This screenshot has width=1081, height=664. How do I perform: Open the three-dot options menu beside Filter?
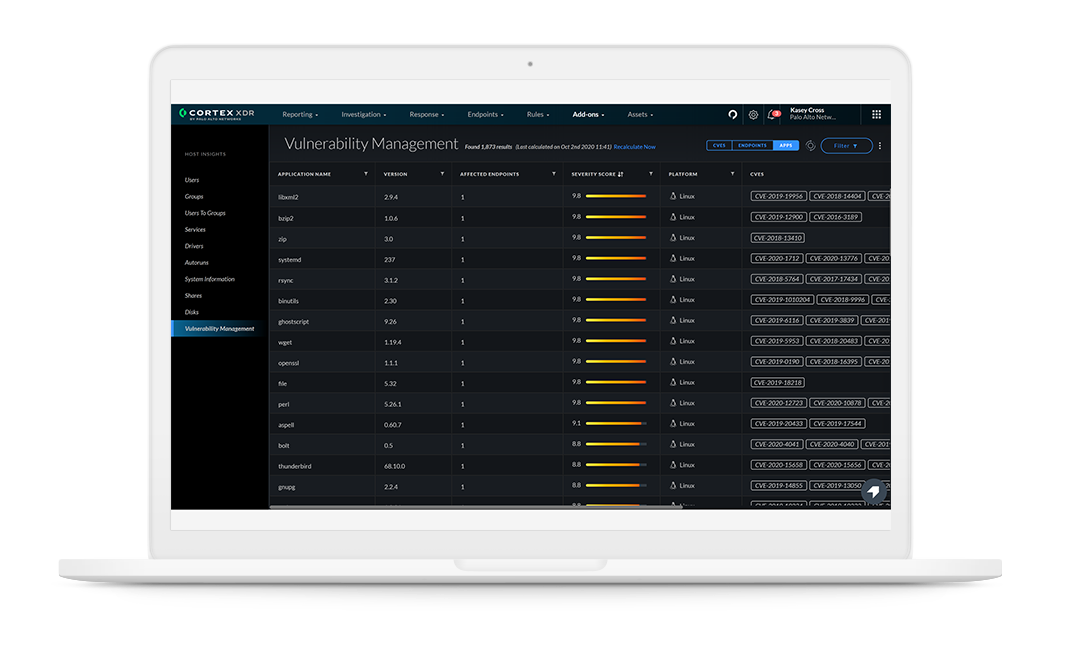tap(879, 145)
